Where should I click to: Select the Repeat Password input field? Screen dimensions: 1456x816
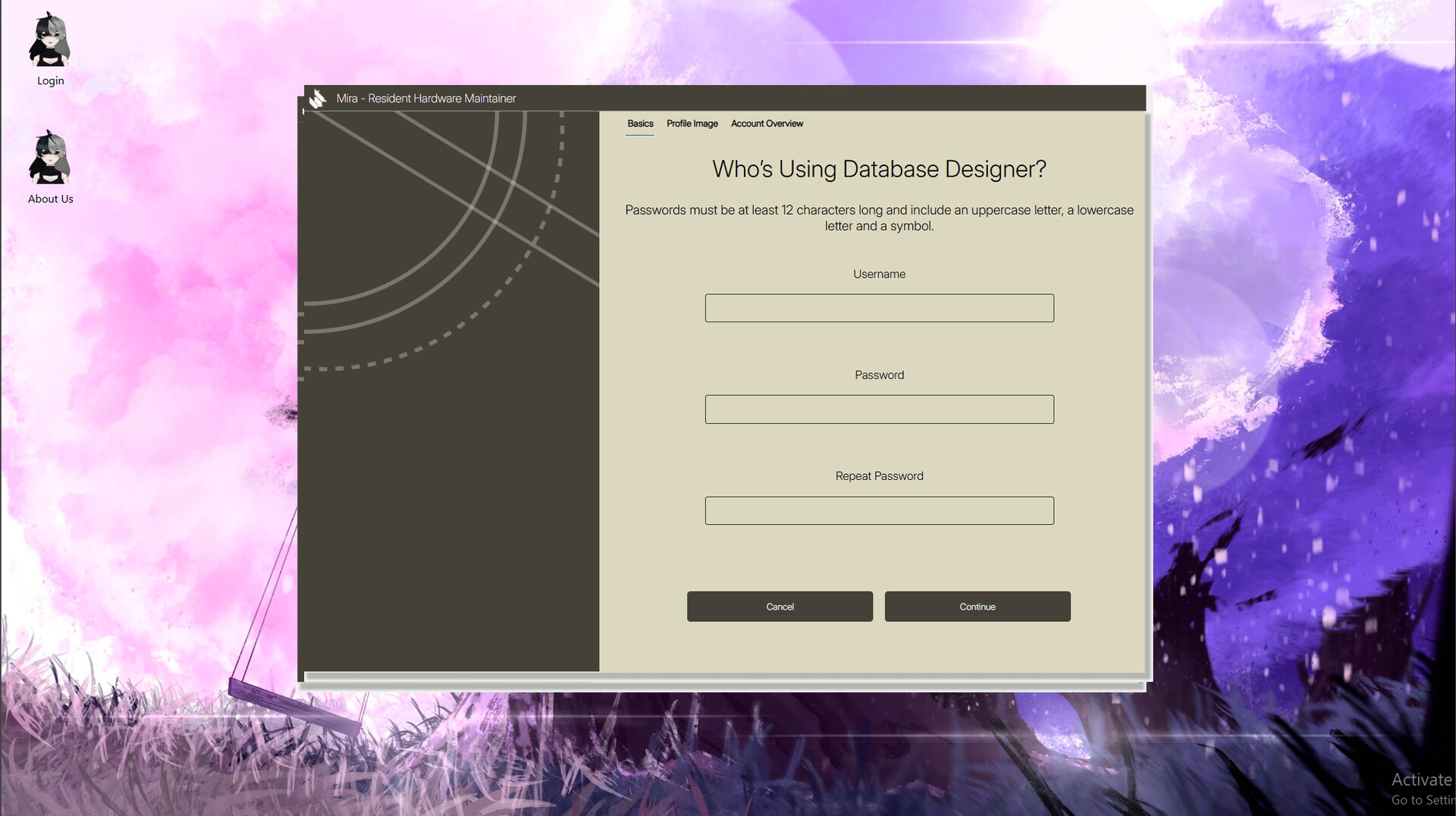(x=879, y=510)
